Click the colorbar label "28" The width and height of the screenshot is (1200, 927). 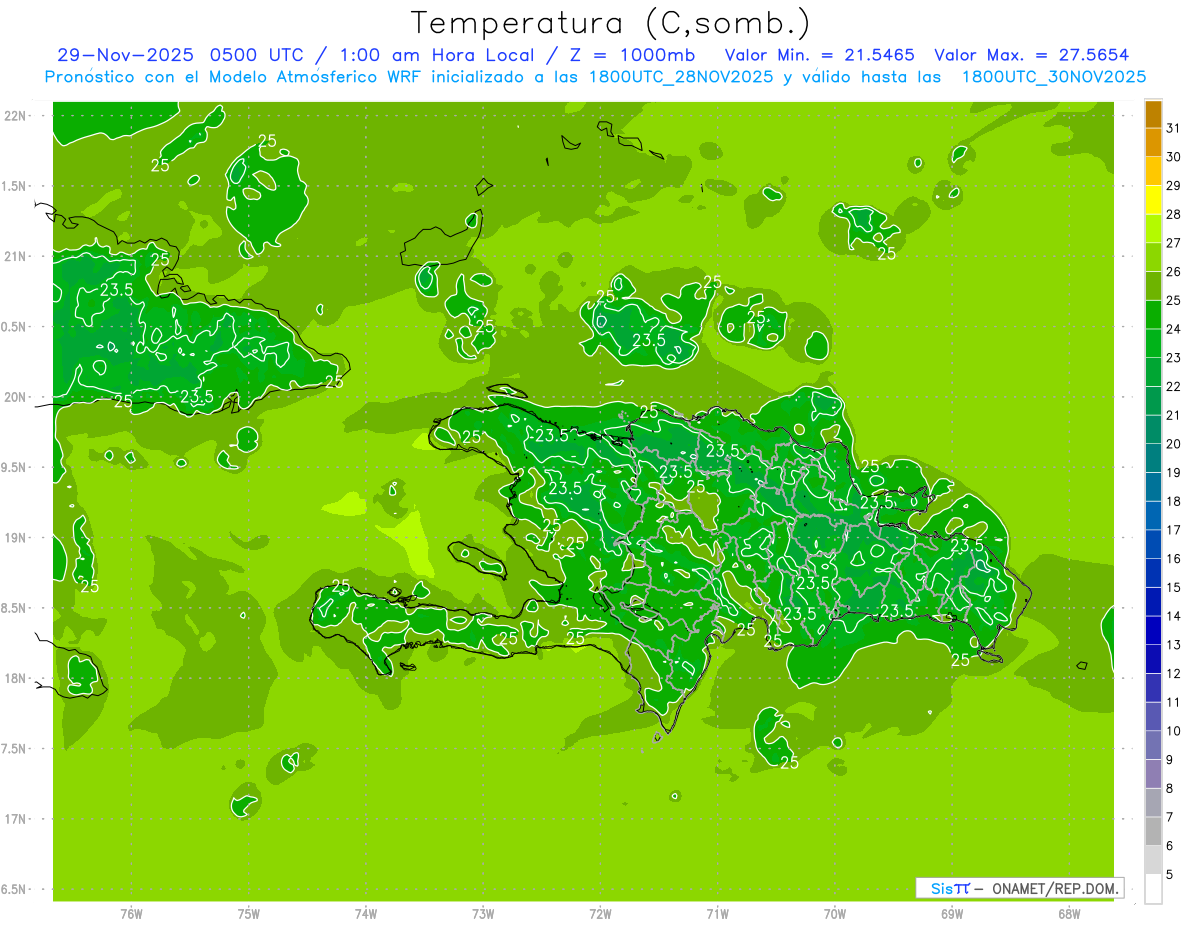[1174, 214]
